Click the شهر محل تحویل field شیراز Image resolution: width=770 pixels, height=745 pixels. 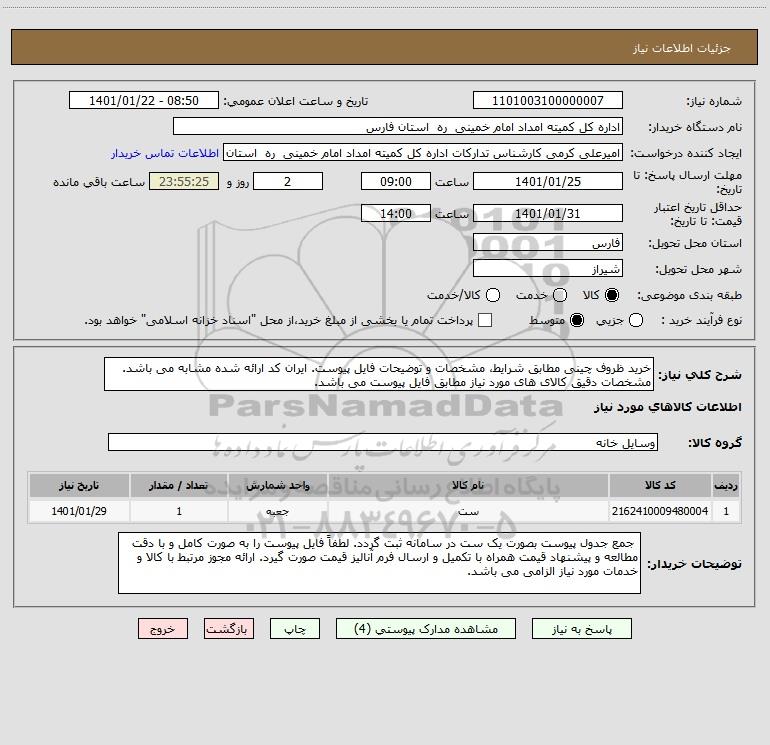548,269
